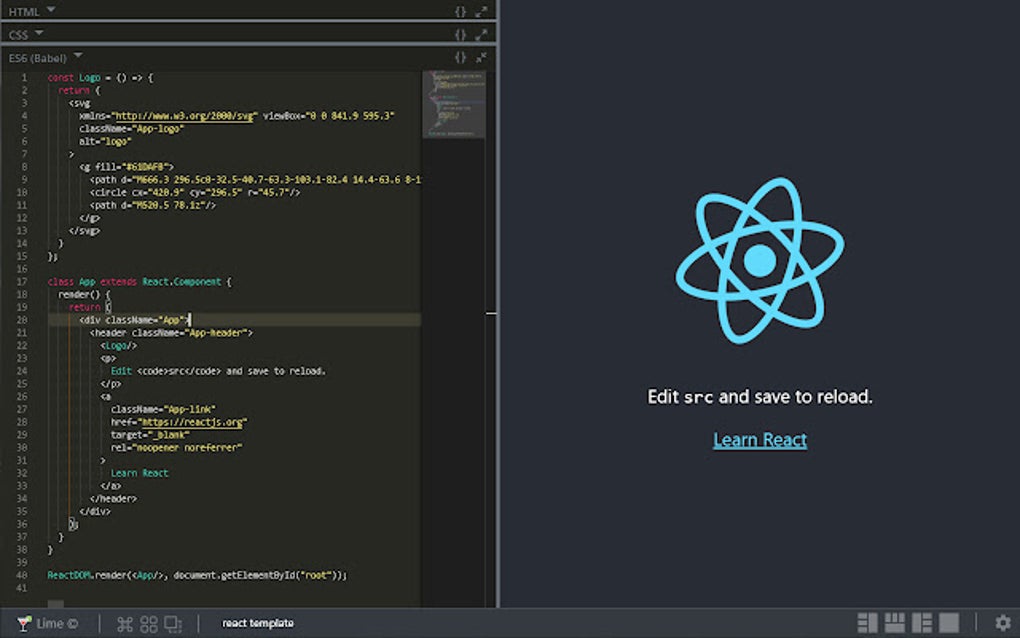Open the ES6 (Babel) language dropdown
This screenshot has width=1020, height=638.
point(77,57)
